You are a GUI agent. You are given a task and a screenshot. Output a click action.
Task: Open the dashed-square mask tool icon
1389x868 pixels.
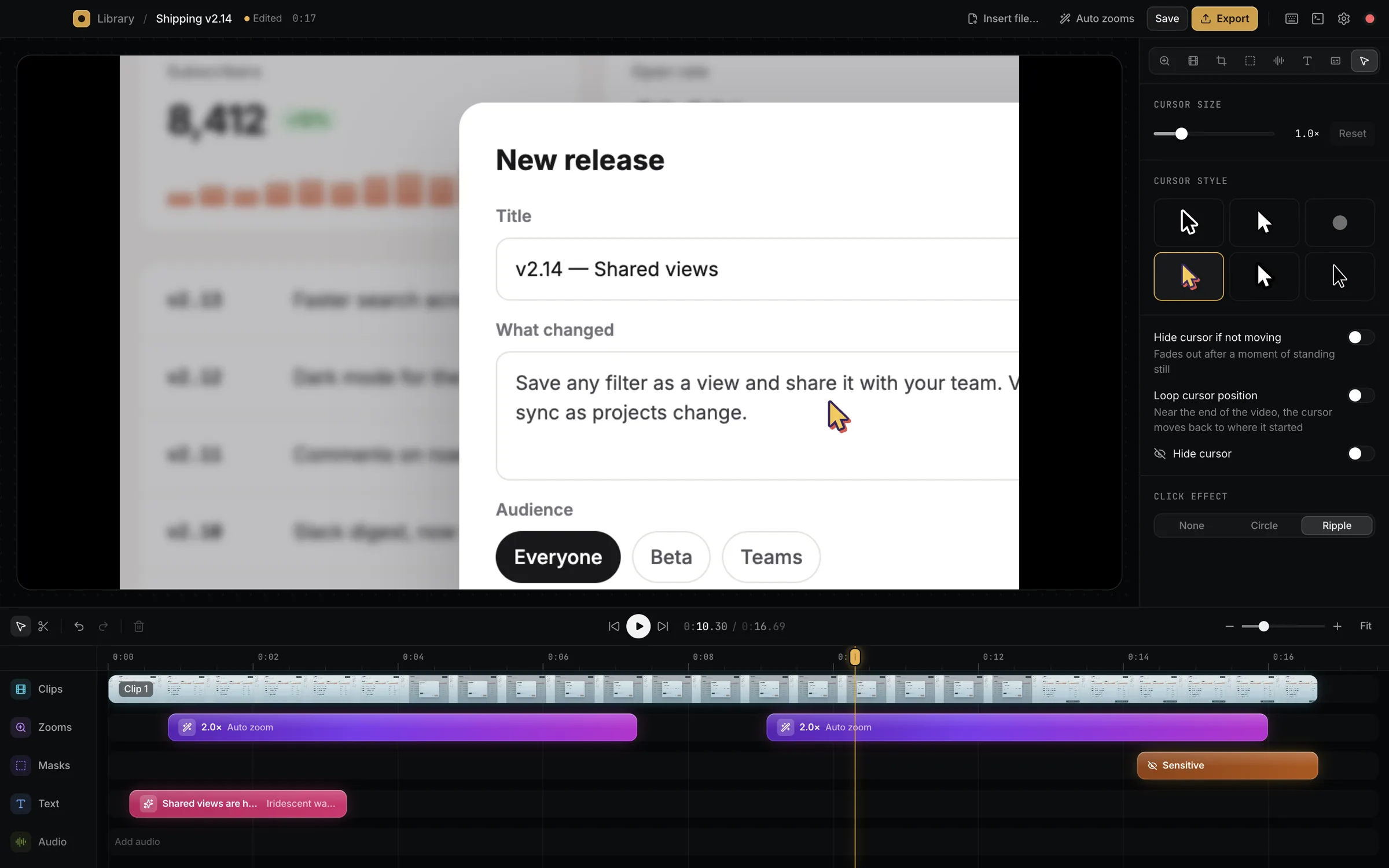[x=1250, y=61]
